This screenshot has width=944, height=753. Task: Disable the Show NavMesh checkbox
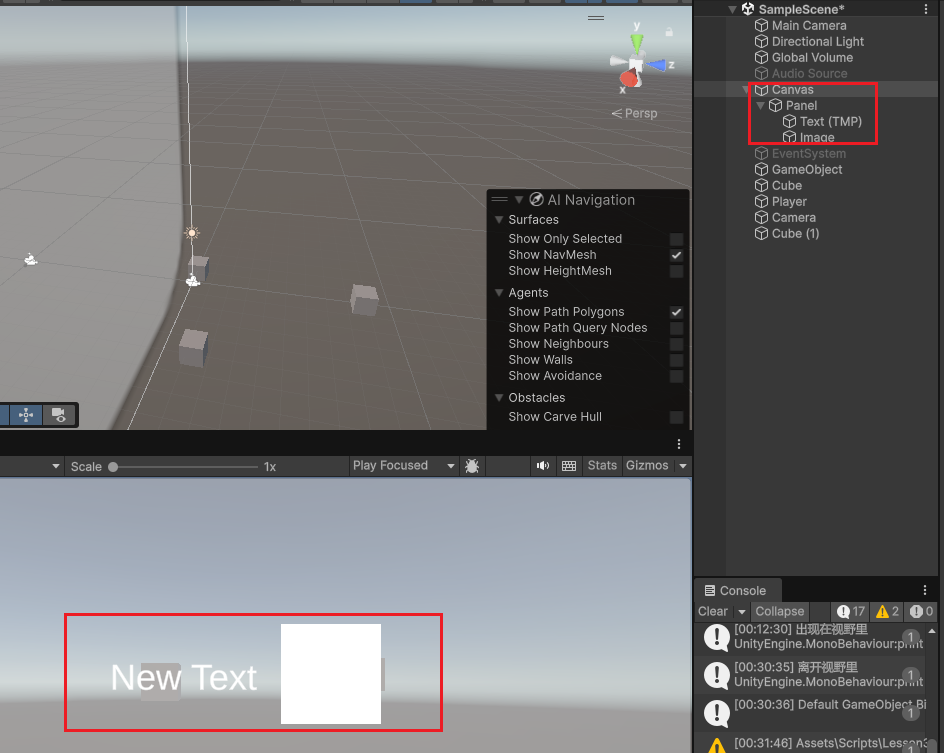tap(677, 255)
